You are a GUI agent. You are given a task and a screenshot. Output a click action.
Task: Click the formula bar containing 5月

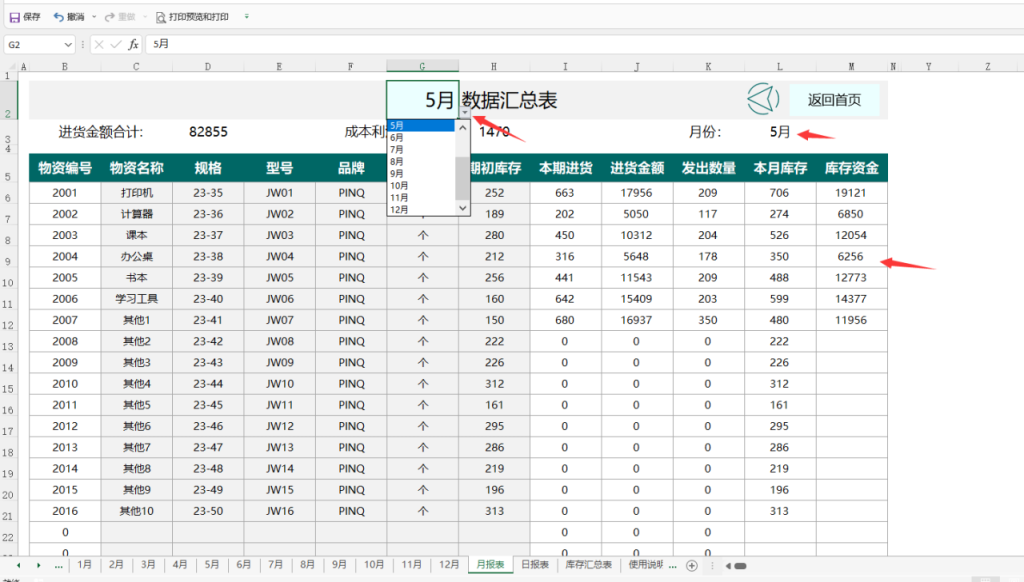point(584,44)
